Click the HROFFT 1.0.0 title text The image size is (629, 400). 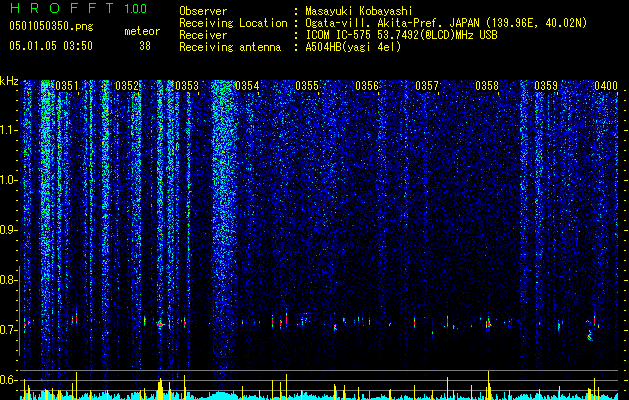tap(78, 8)
